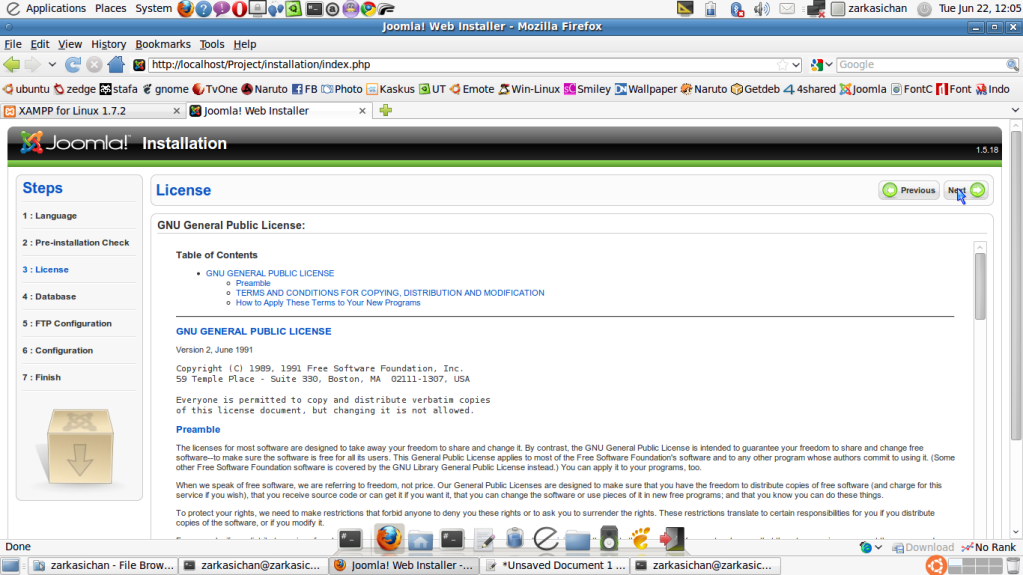
Task: Focus the Google search field
Action: (921, 65)
